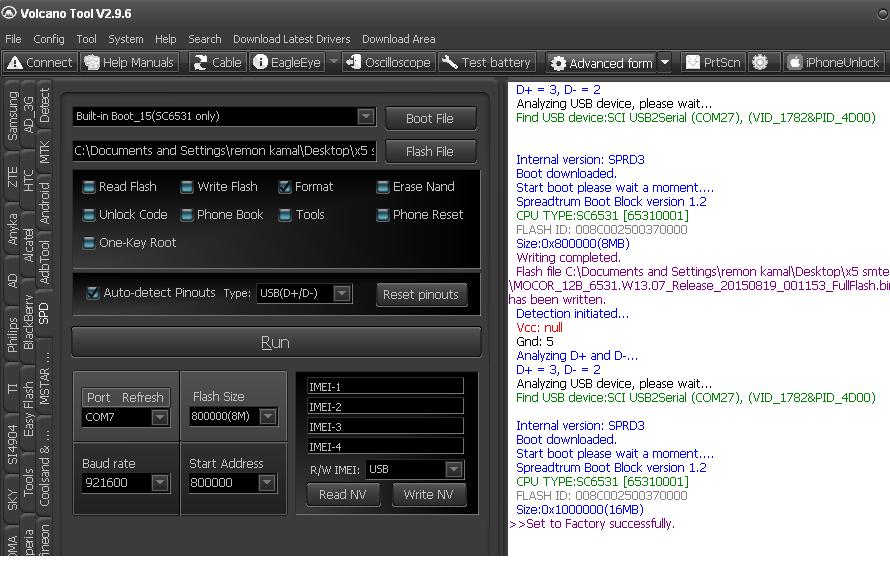This screenshot has height=572, width=890.
Task: Click the Read NV button
Action: (x=343, y=495)
